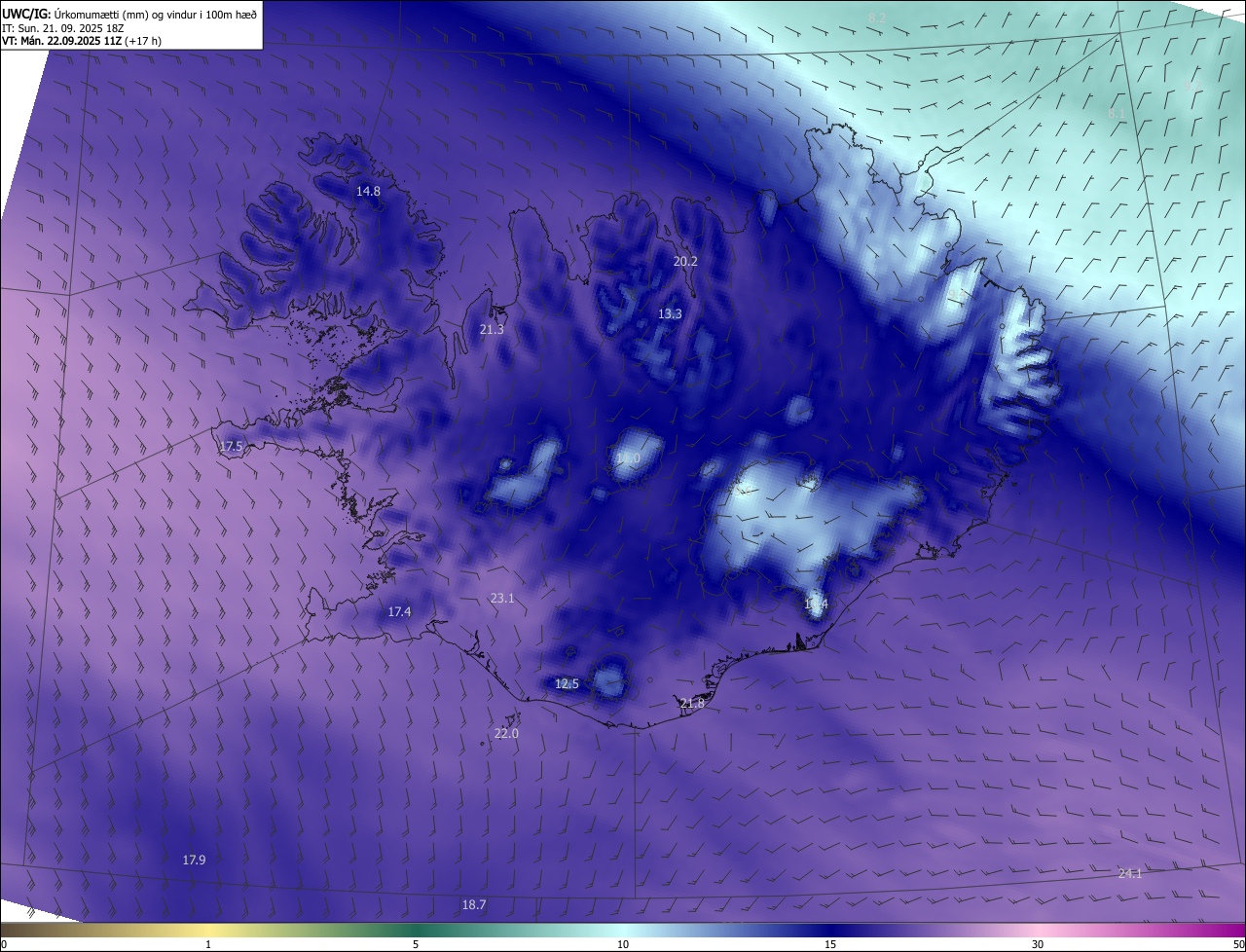1246x952 pixels.
Task: Click the 10.4 value southeast of Vatnajökull
Action: [x=816, y=604]
